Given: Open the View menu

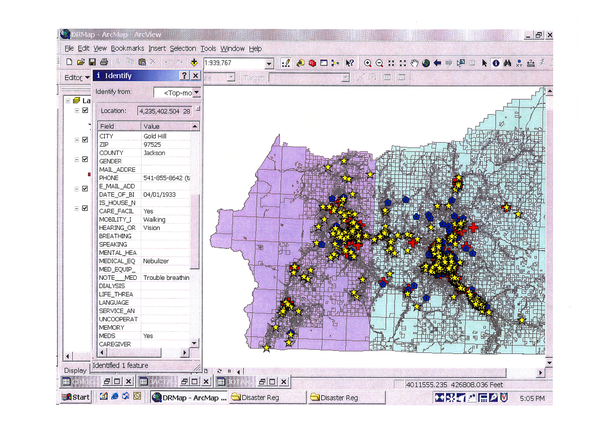Looking at the screenshot, I should point(100,49).
